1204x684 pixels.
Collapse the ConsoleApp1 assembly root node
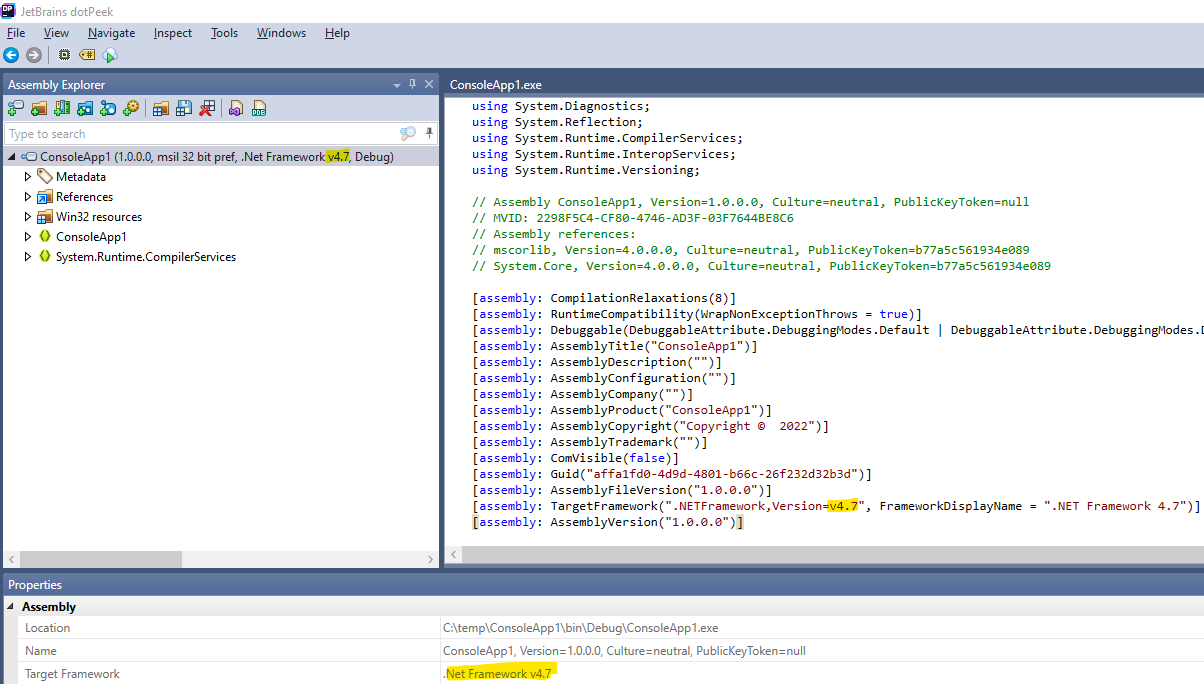coord(11,157)
